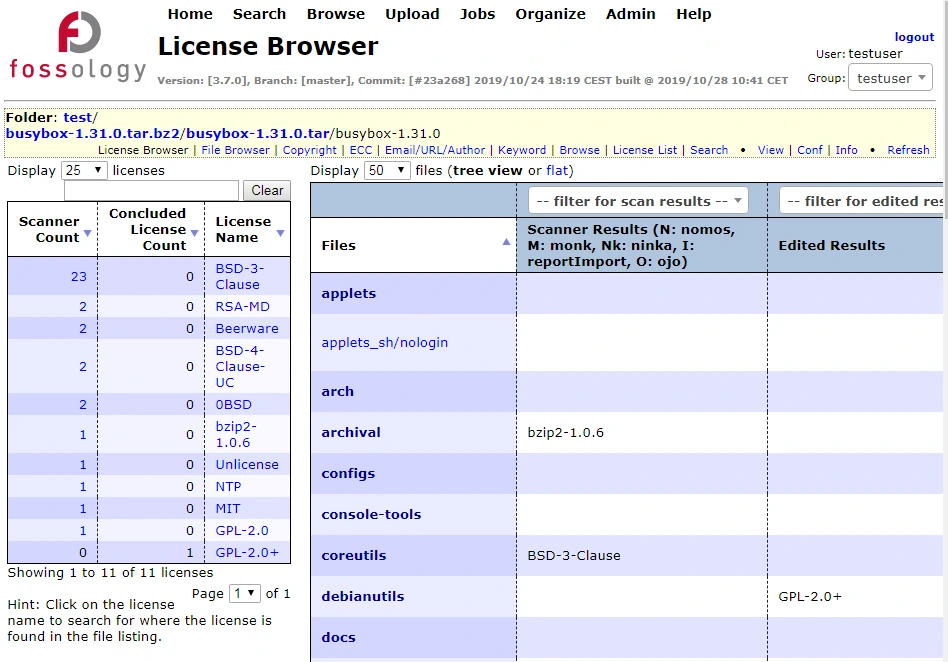This screenshot has height=662, width=948.
Task: Switch file listing to flat view
Action: click(x=557, y=170)
